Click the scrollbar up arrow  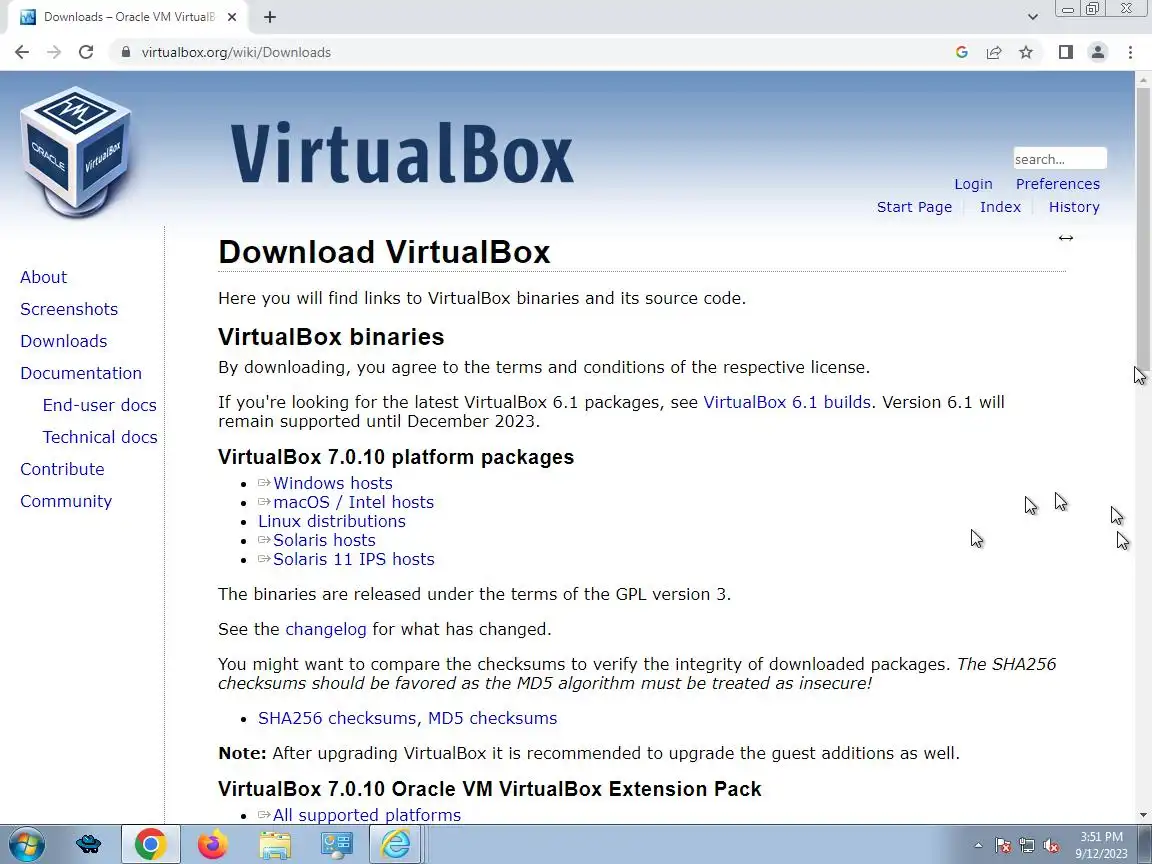click(1142, 79)
